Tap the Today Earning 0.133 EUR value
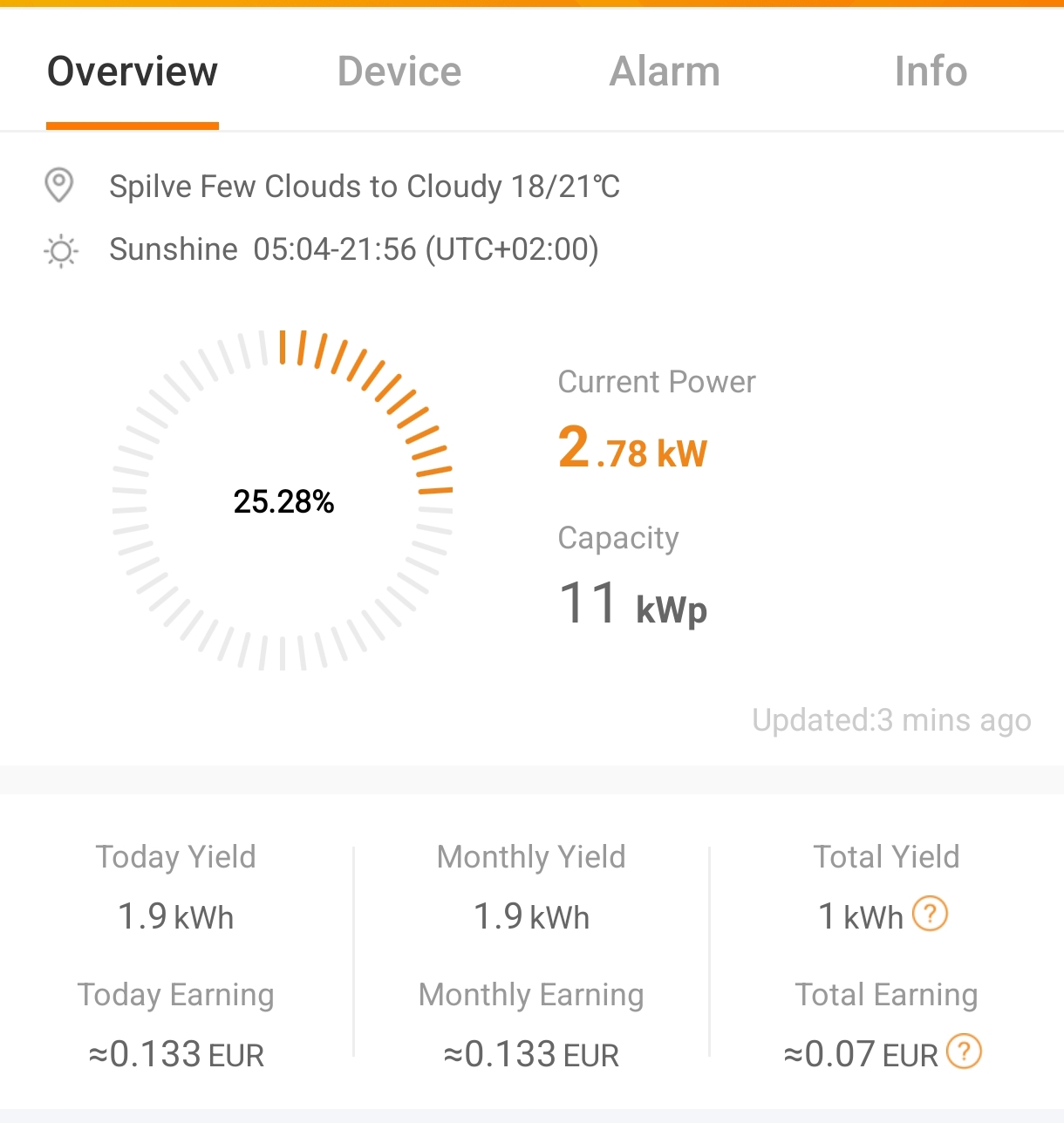The image size is (1064, 1123). click(x=175, y=1055)
